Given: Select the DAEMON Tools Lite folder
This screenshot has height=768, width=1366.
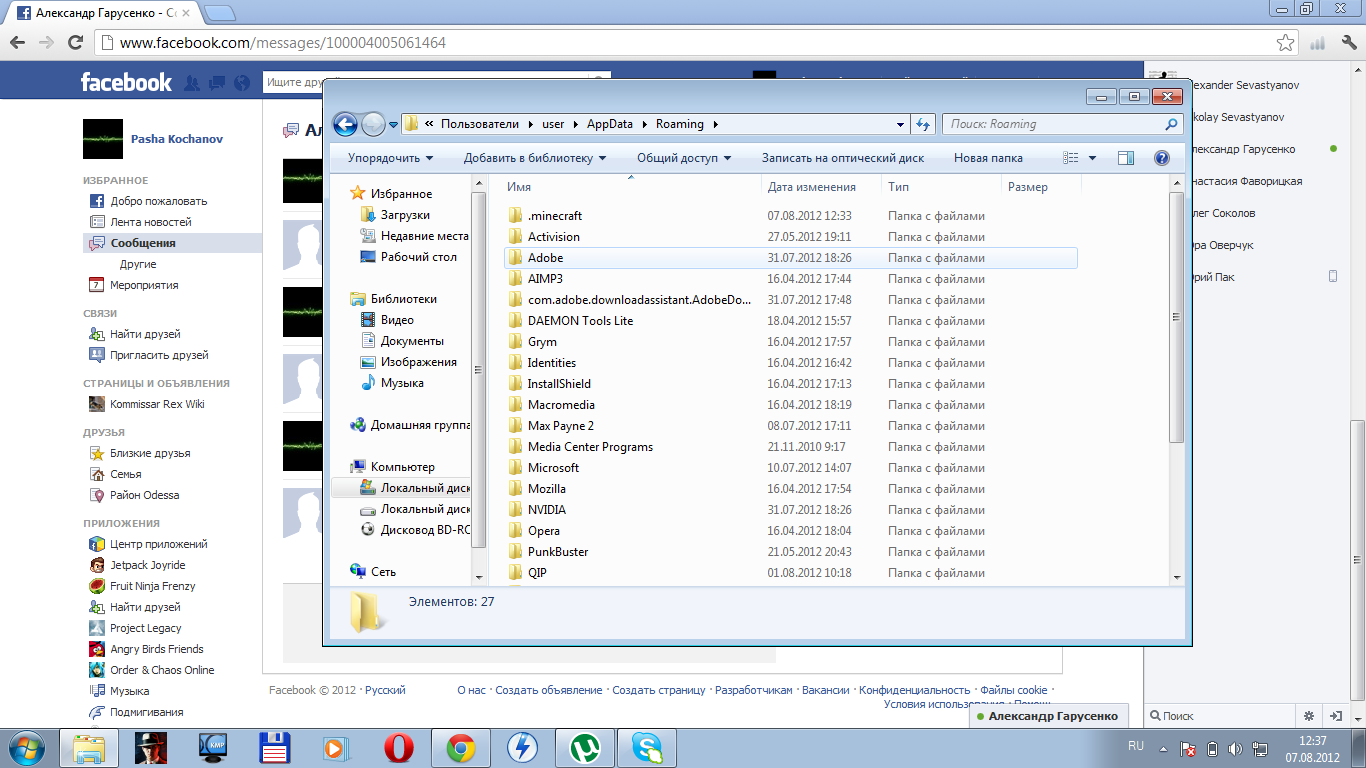Looking at the screenshot, I should point(580,321).
